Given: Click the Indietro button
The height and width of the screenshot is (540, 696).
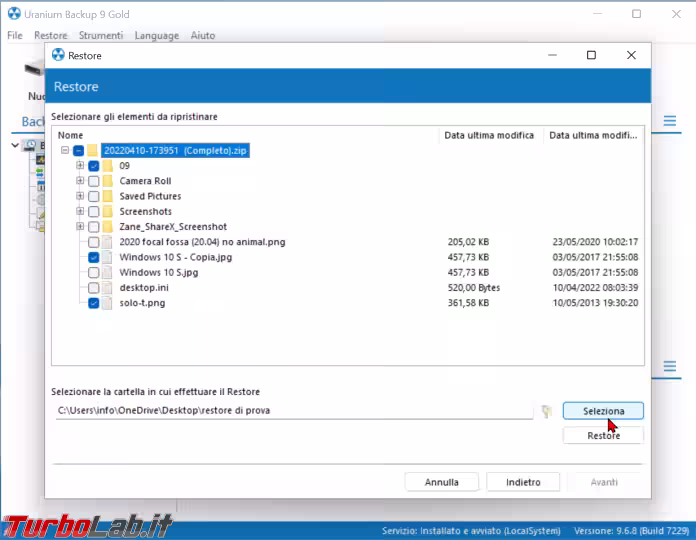Looking at the screenshot, I should [x=523, y=482].
